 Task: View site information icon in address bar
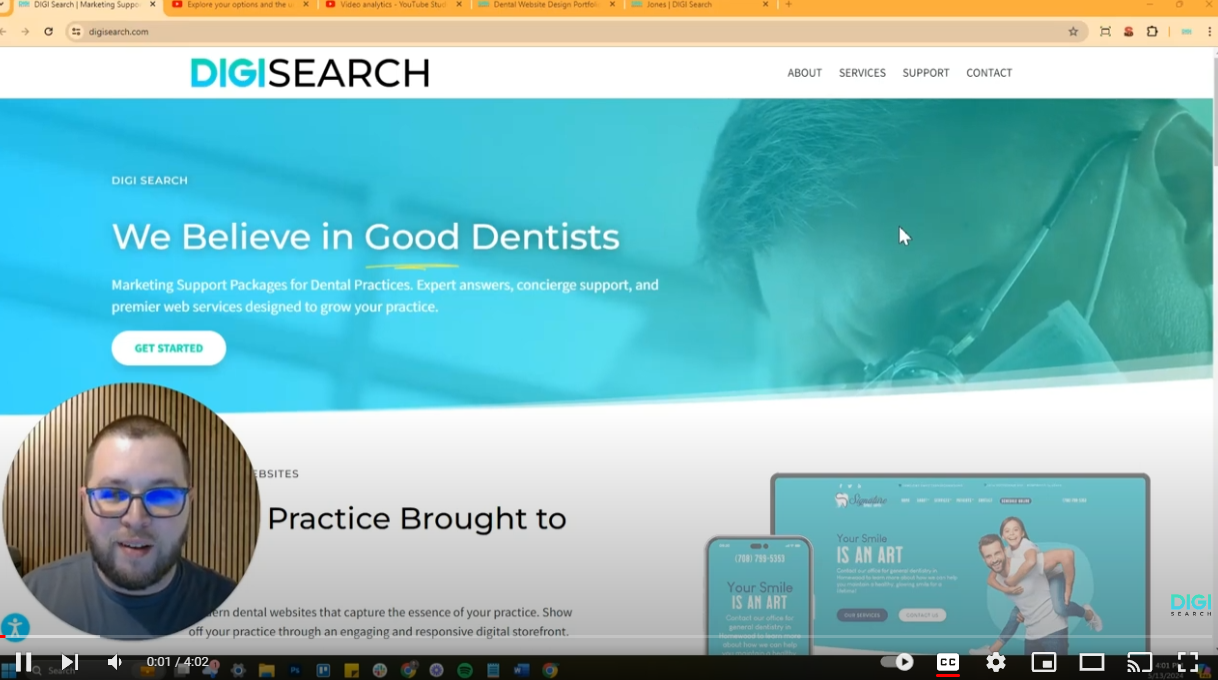[x=76, y=32]
